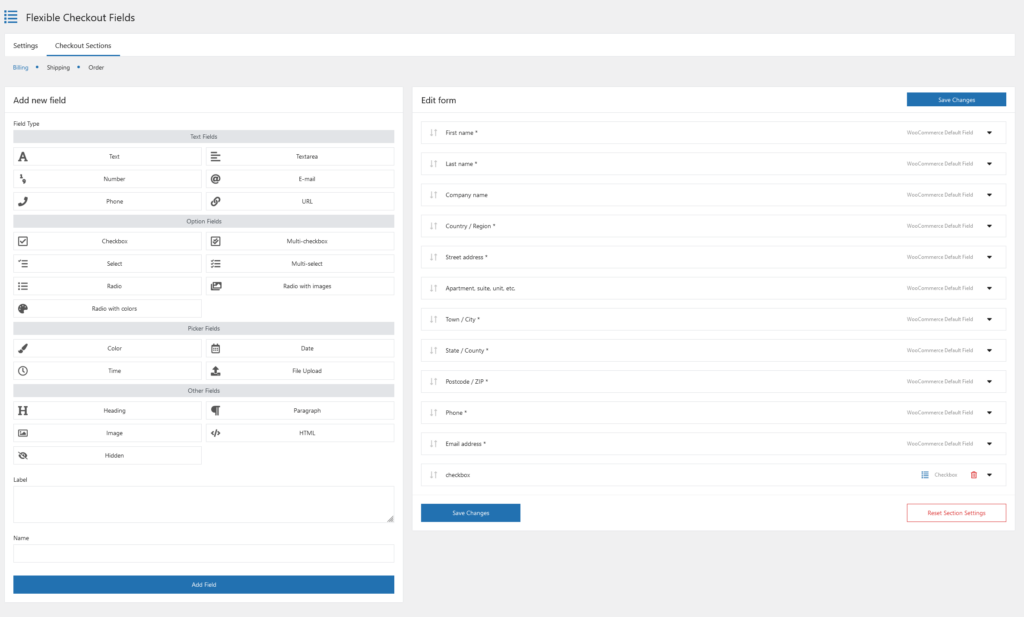Delete the checkbox field via trash icon
This screenshot has height=617, width=1024.
(x=974, y=474)
